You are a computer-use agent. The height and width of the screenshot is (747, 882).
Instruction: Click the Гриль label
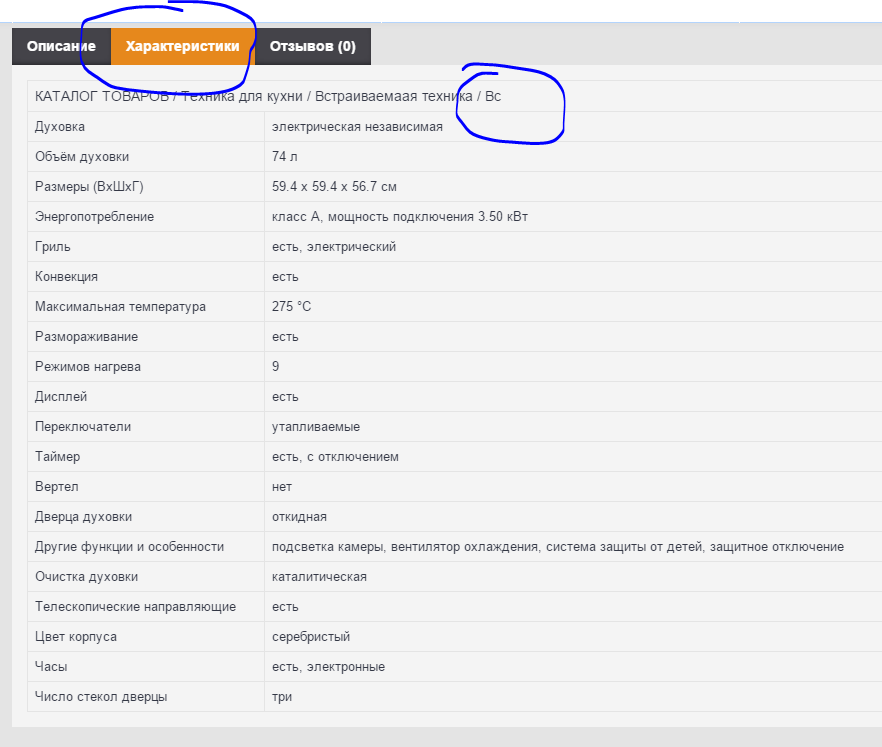[53, 246]
